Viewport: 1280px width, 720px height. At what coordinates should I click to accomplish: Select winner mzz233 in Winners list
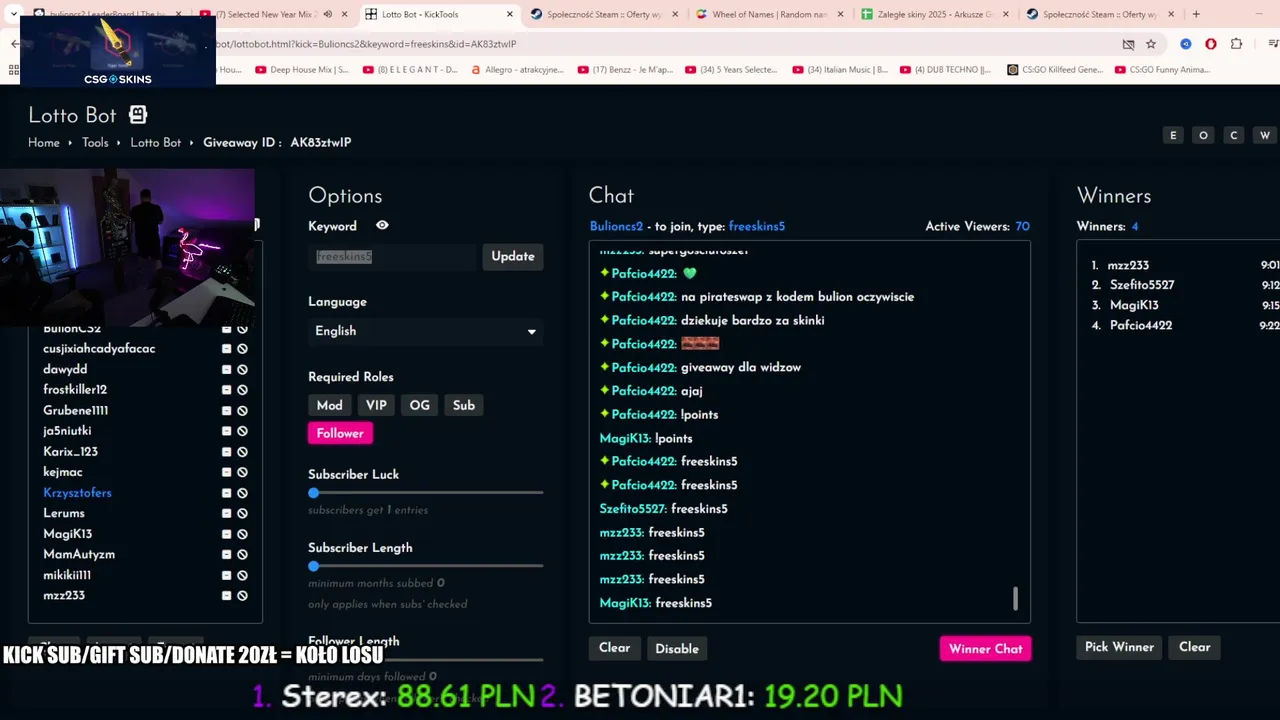point(1128,265)
